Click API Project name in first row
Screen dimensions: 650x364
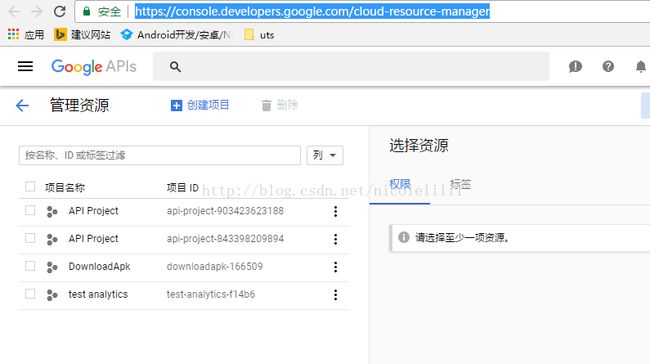point(93,211)
